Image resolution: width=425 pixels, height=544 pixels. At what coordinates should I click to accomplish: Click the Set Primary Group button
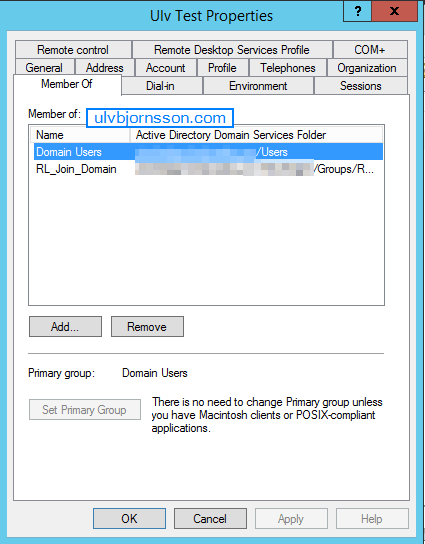click(x=85, y=410)
